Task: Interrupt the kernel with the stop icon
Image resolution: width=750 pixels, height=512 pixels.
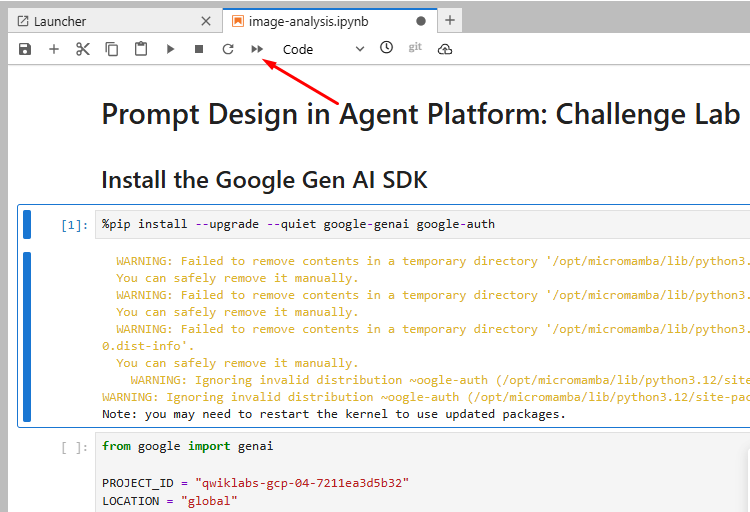Action: tap(199, 49)
